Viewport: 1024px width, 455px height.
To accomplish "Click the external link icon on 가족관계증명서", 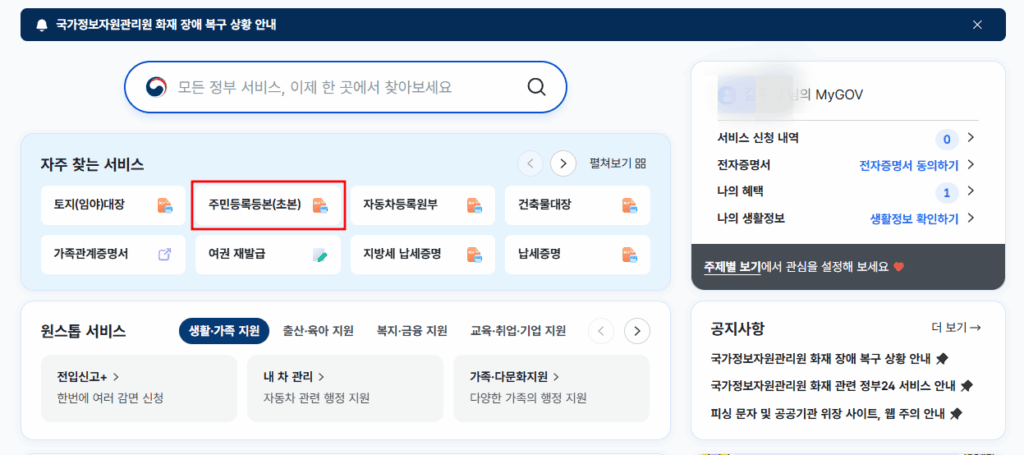I will (x=165, y=255).
